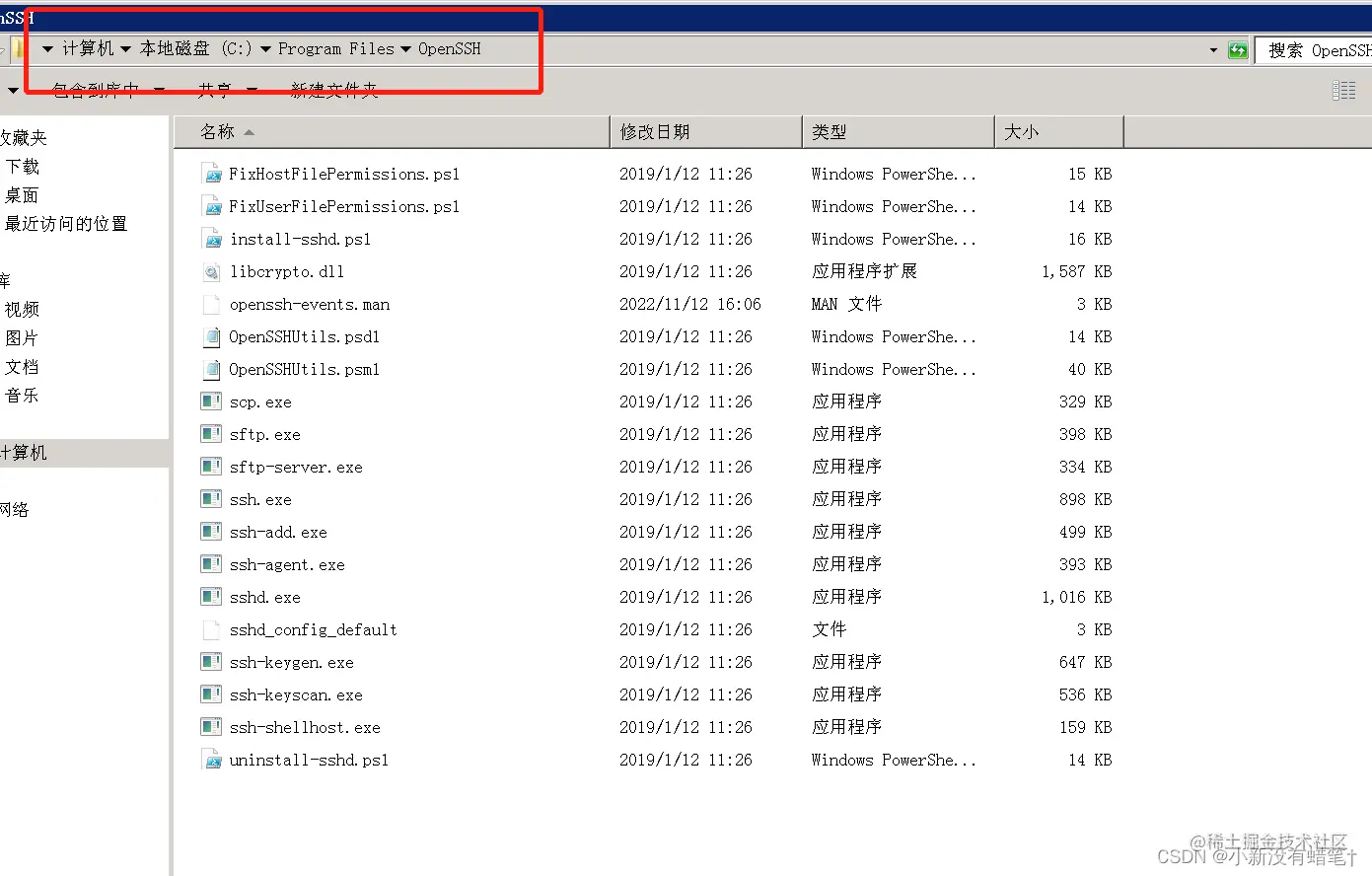Open address history dropdown near refresh button
This screenshot has height=876, width=1372.
point(1213,50)
